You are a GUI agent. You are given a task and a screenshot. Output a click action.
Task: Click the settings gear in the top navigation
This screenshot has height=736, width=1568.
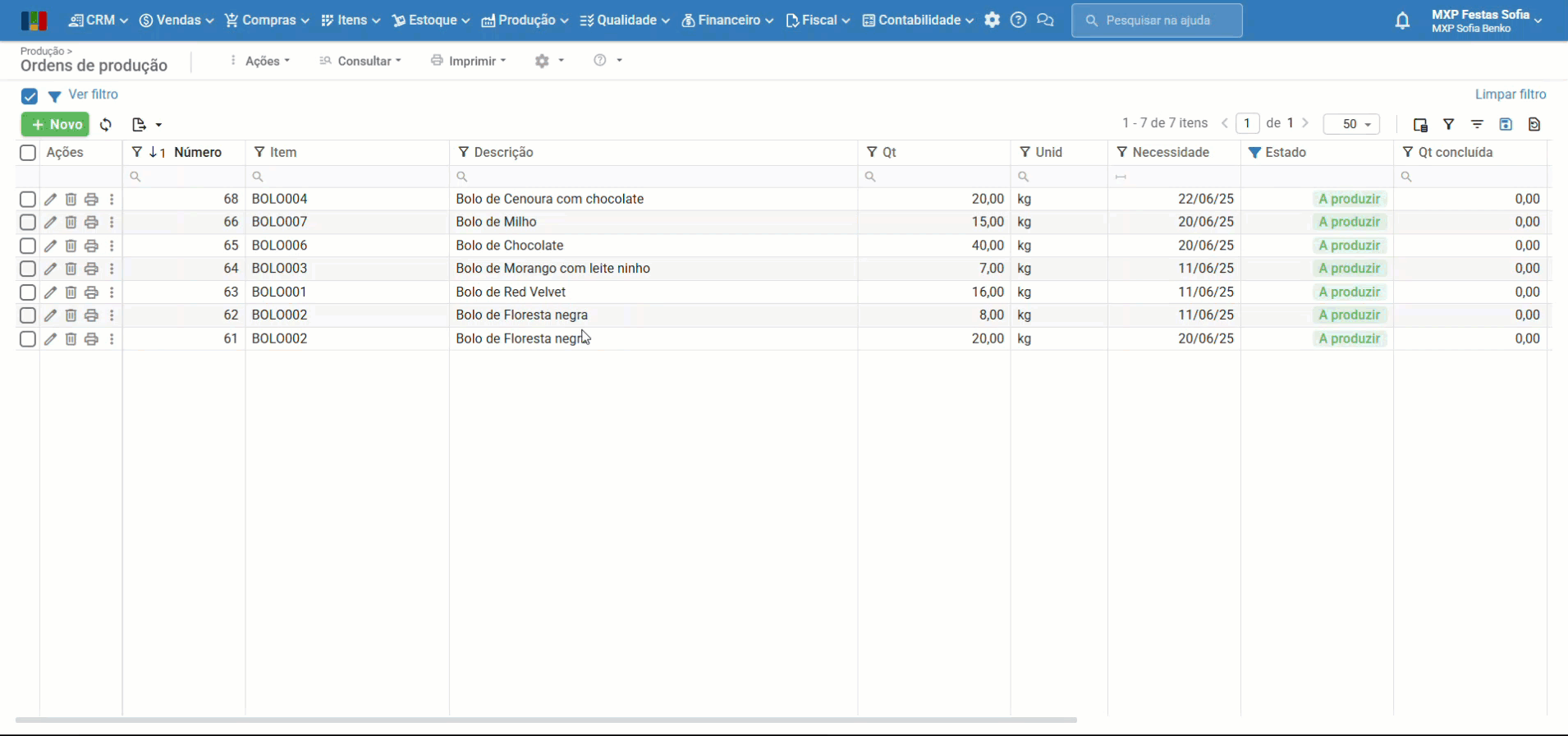992,21
